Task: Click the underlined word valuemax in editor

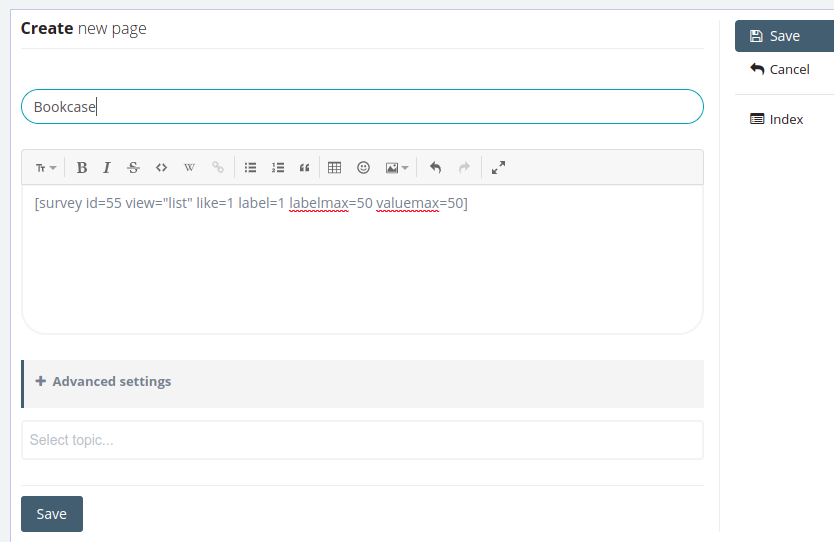Action: click(x=407, y=203)
